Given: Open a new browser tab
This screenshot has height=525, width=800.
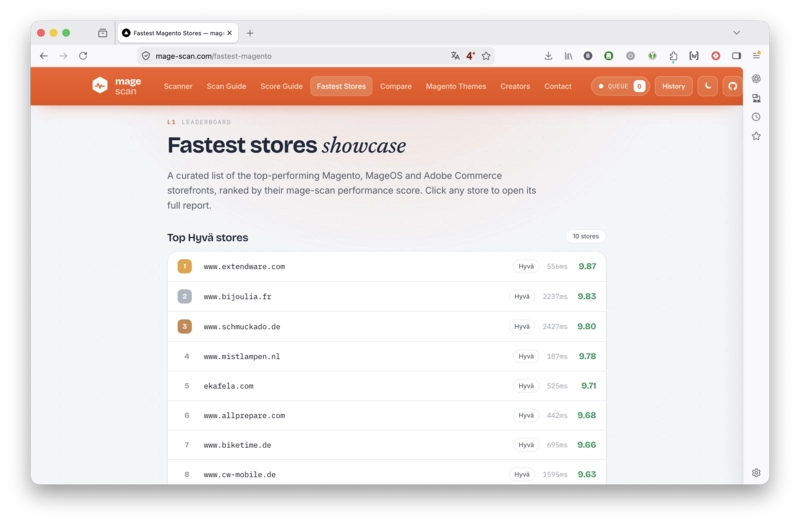Looking at the screenshot, I should [x=249, y=33].
